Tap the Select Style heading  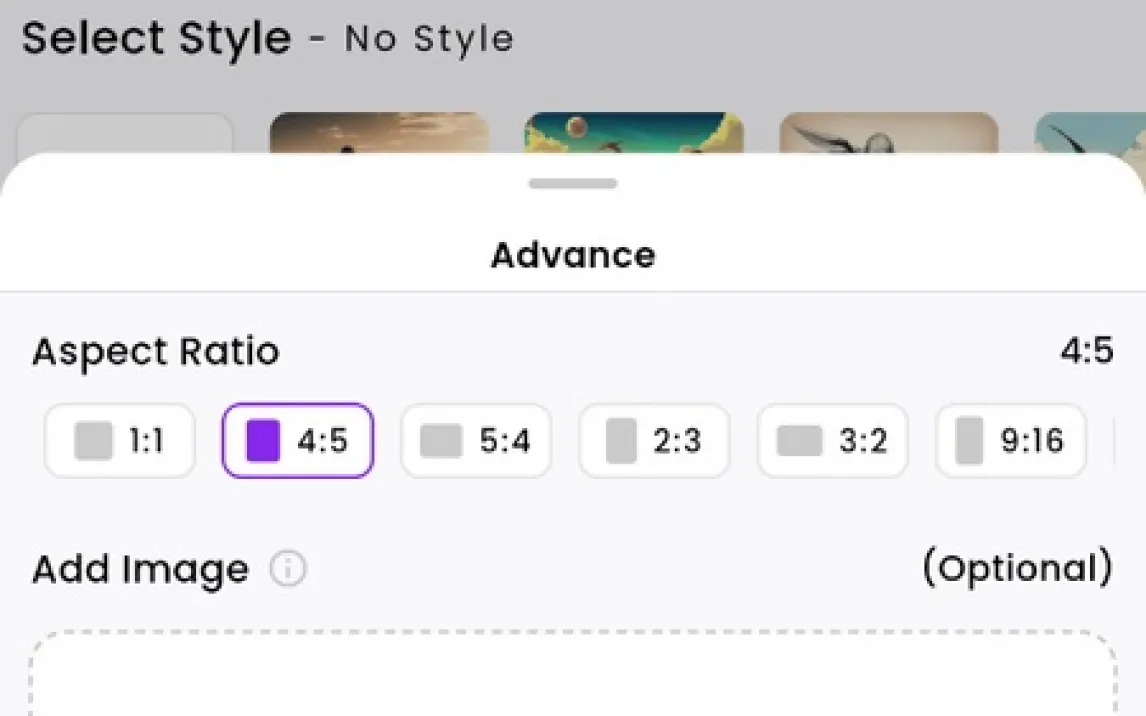click(156, 39)
